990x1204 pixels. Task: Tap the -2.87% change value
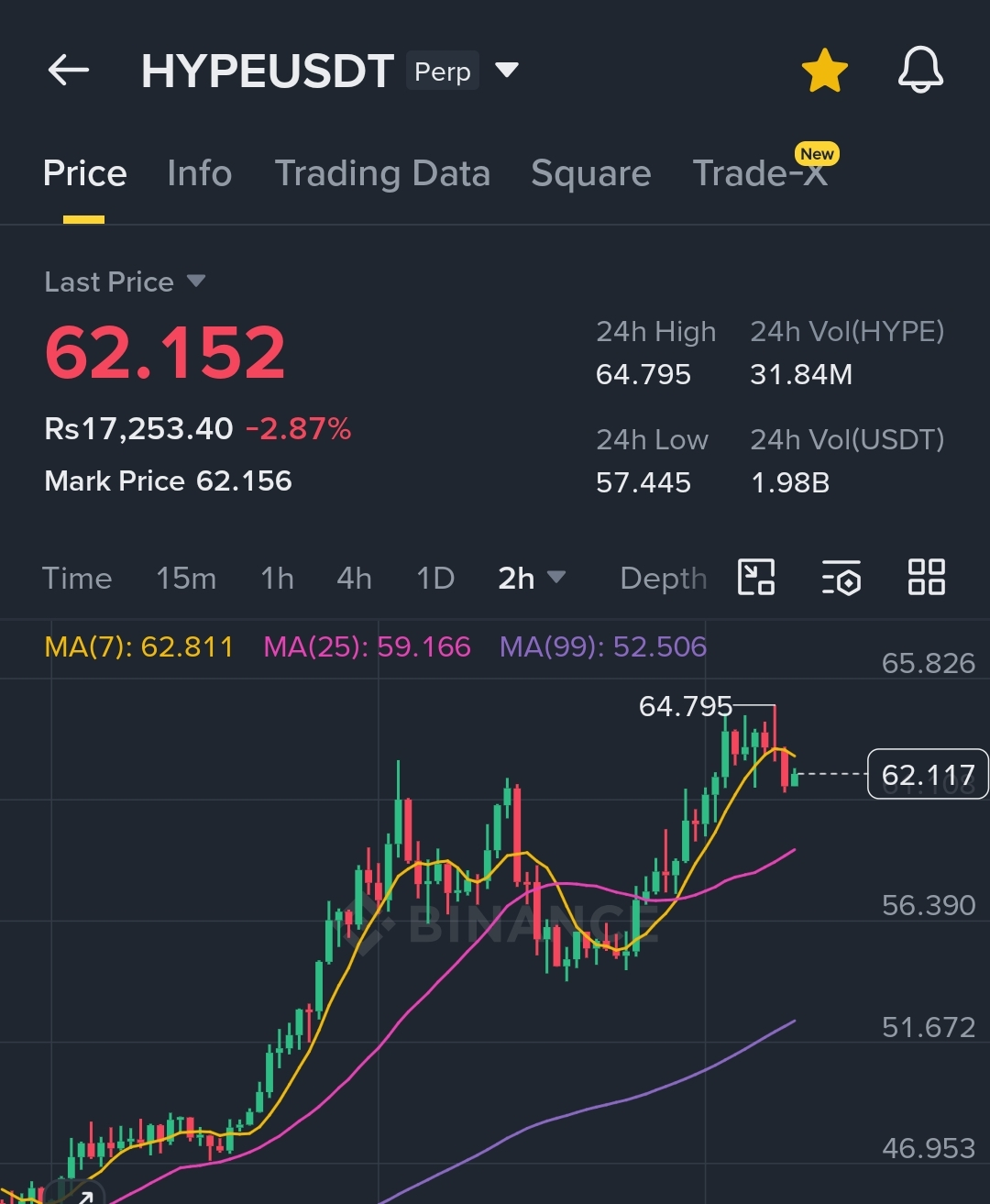click(298, 428)
